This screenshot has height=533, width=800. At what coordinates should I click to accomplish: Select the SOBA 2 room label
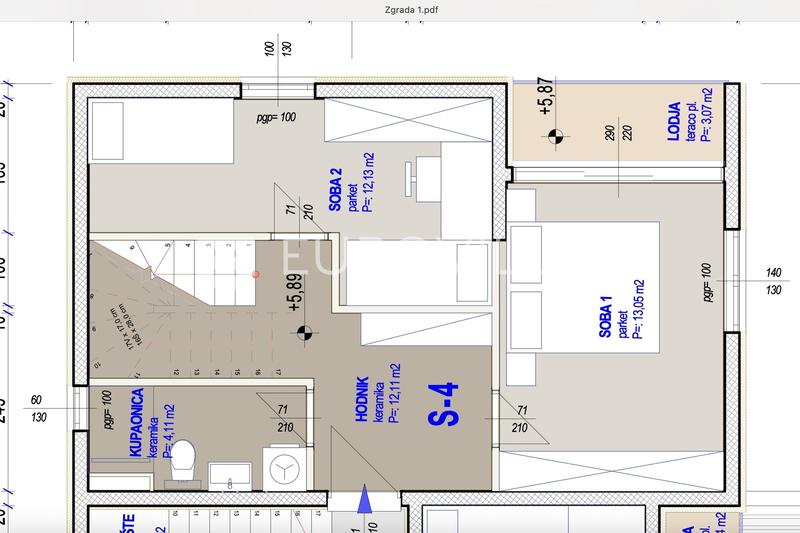(x=335, y=189)
